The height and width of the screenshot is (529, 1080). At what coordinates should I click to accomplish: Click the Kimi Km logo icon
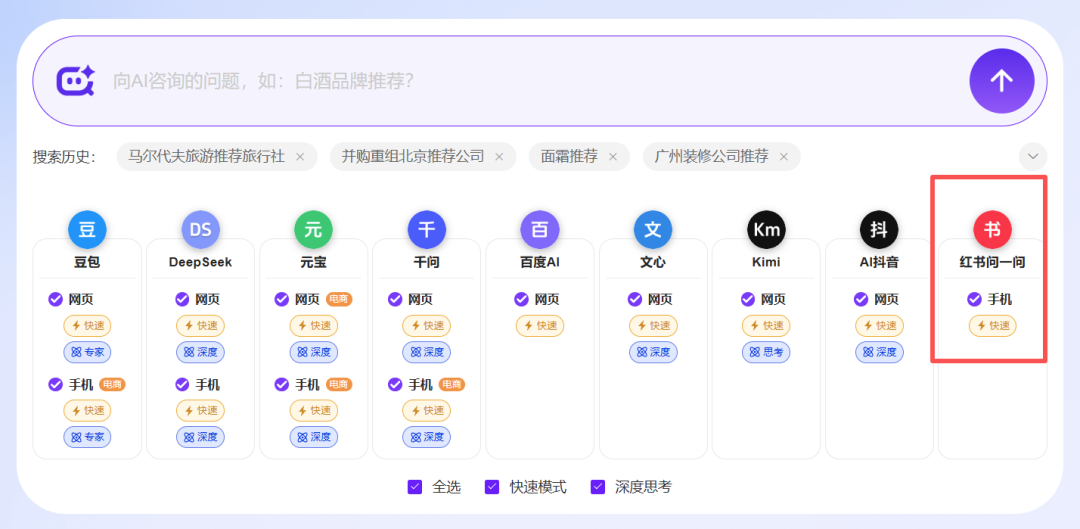click(766, 229)
